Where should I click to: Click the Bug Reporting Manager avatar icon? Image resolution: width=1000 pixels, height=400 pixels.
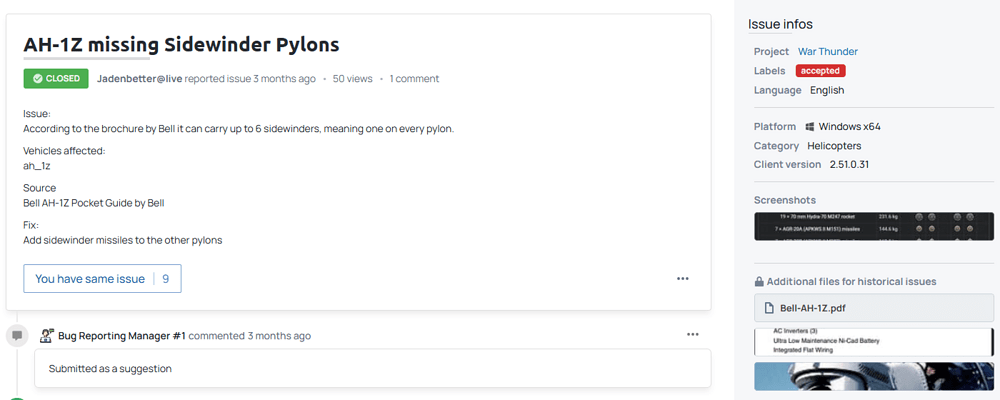point(46,336)
